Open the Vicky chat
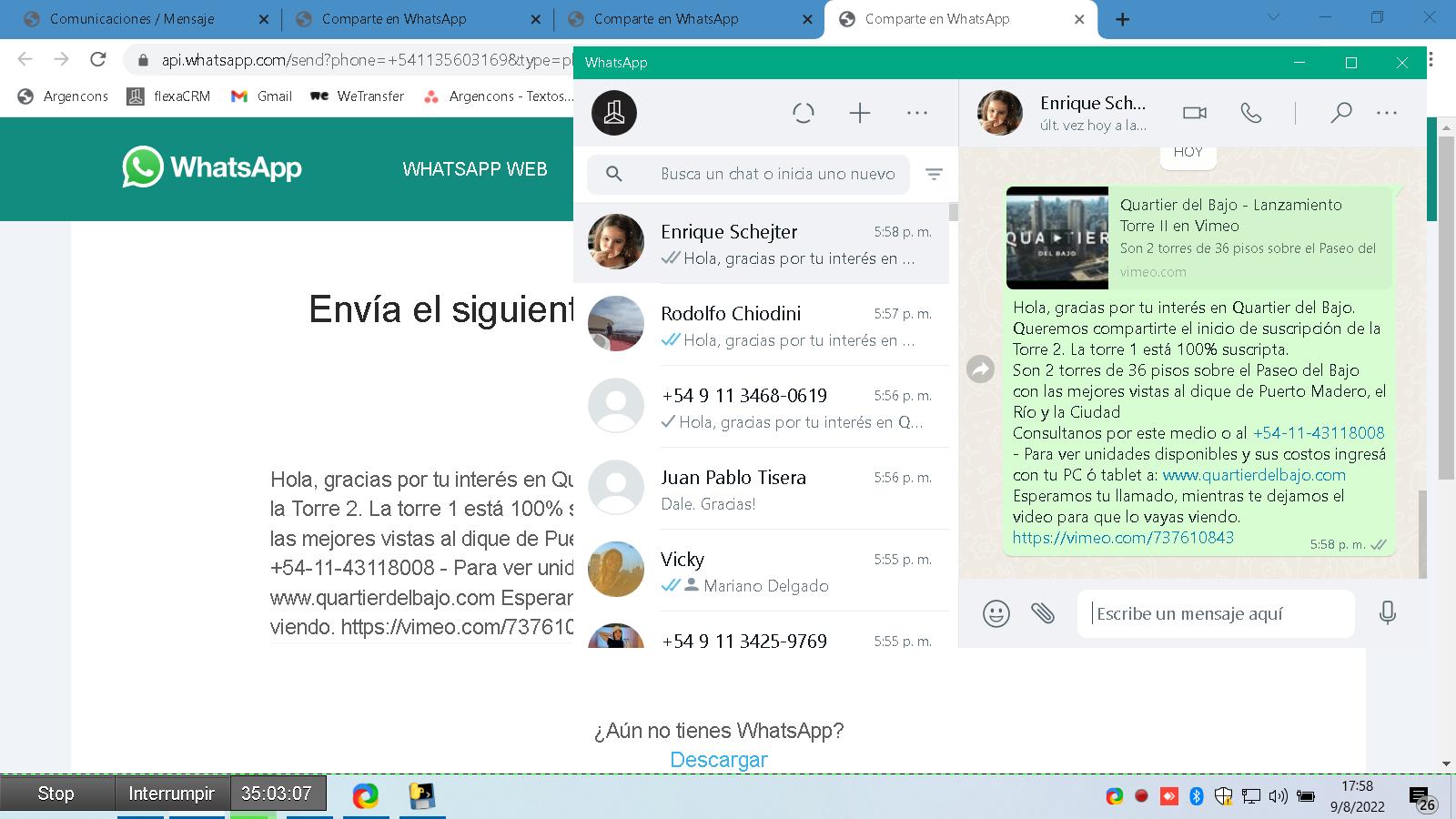 [761, 571]
